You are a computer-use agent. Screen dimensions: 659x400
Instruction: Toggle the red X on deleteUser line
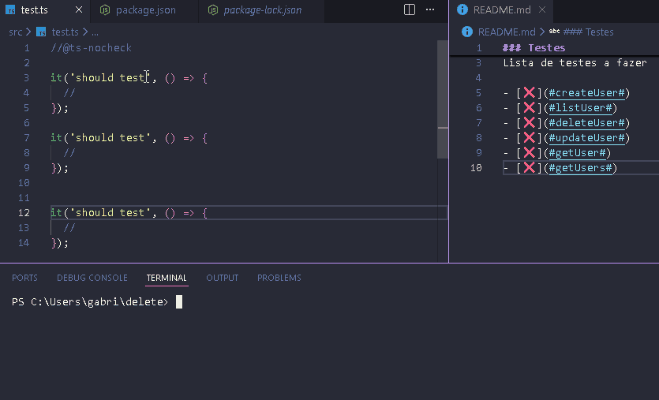(530, 123)
